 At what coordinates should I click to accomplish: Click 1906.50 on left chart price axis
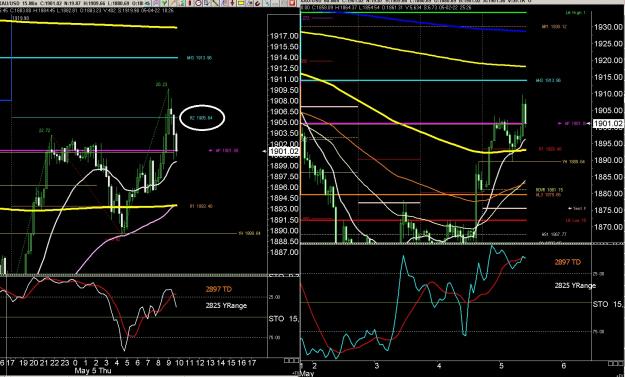point(284,112)
